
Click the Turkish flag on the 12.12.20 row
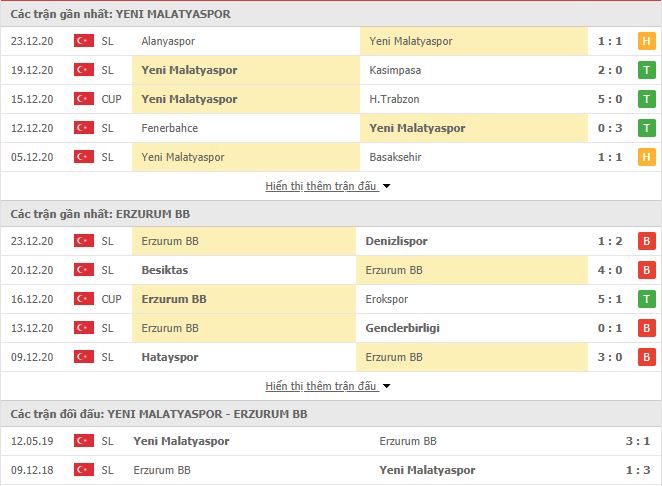84,128
